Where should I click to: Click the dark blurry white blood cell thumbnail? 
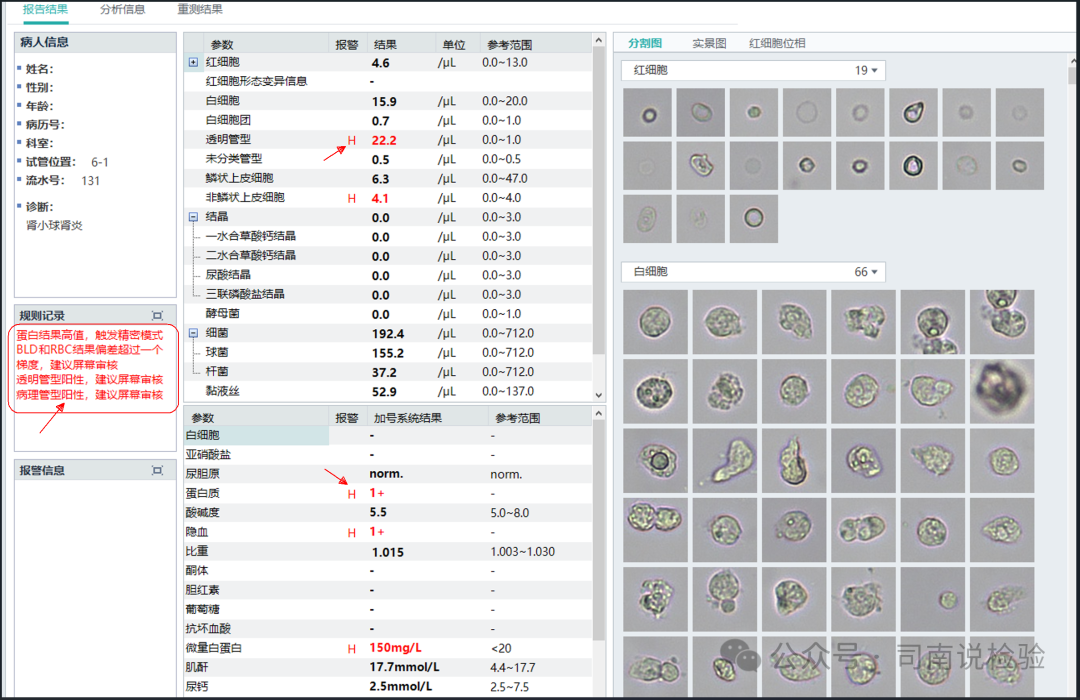pos(1001,391)
